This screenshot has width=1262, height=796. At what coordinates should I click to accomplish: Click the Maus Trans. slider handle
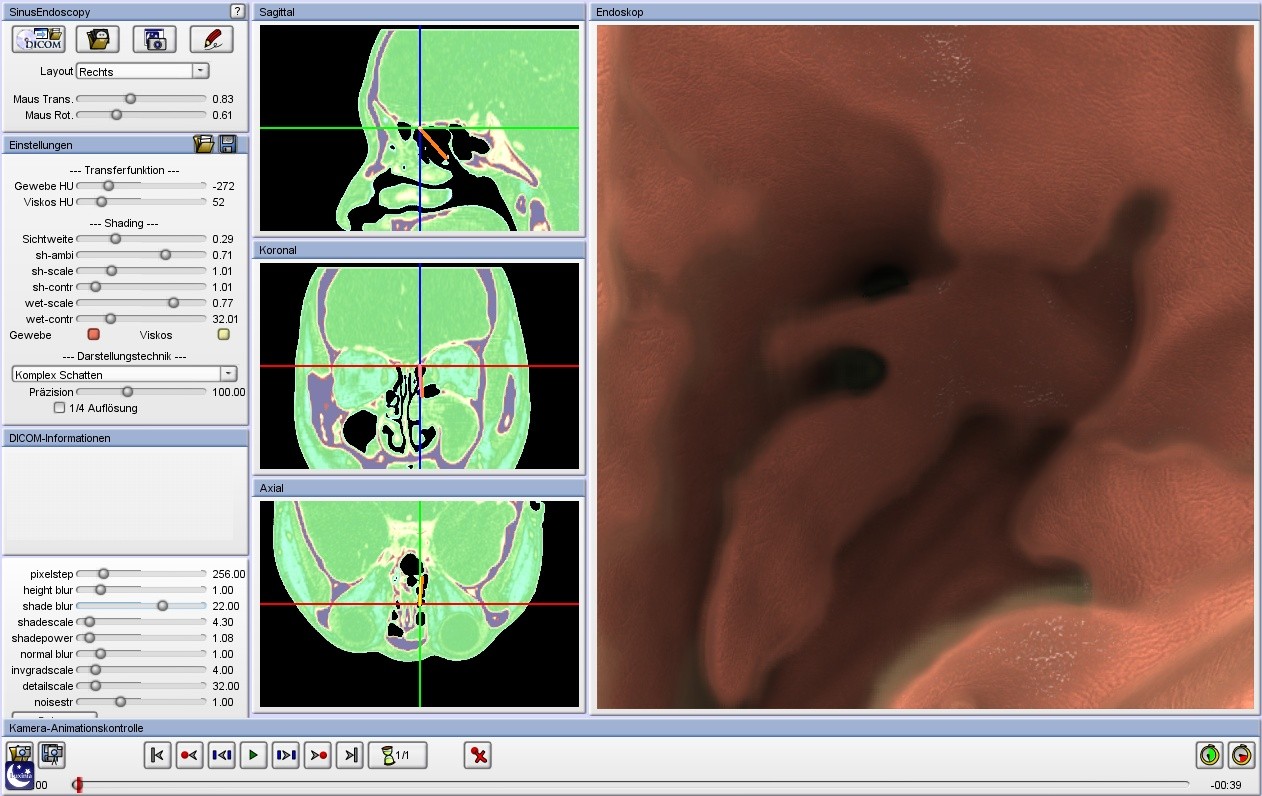click(x=130, y=99)
